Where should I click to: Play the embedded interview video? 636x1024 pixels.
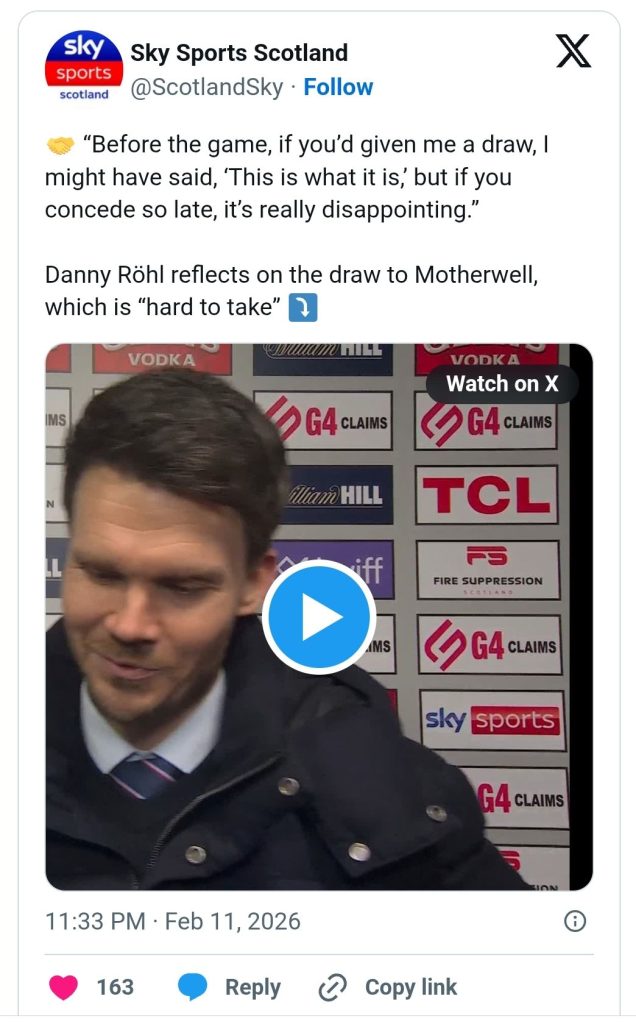(x=319, y=618)
